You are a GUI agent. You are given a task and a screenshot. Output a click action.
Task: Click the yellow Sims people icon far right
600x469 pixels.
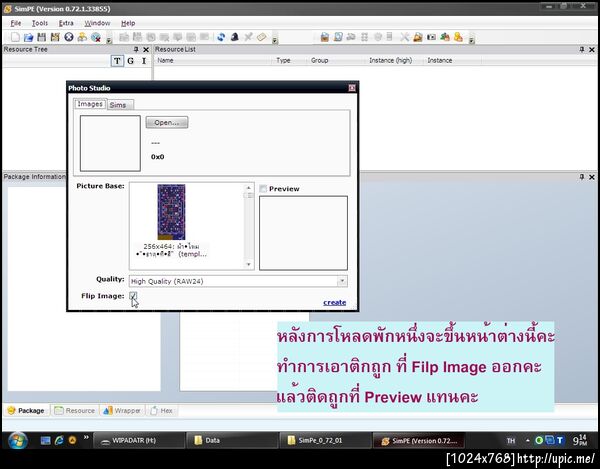[458, 37]
